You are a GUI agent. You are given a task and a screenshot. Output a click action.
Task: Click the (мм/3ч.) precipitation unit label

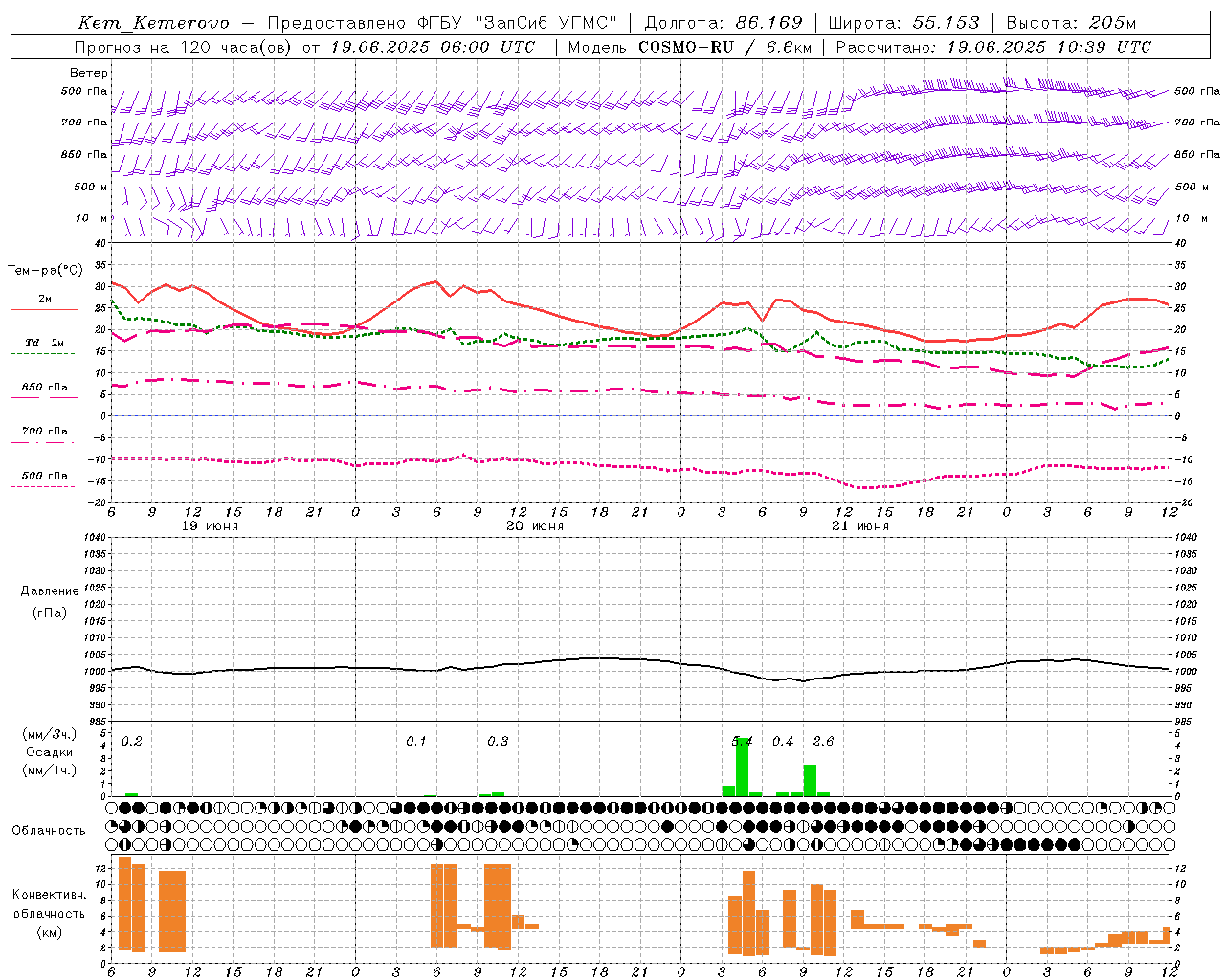coord(50,735)
